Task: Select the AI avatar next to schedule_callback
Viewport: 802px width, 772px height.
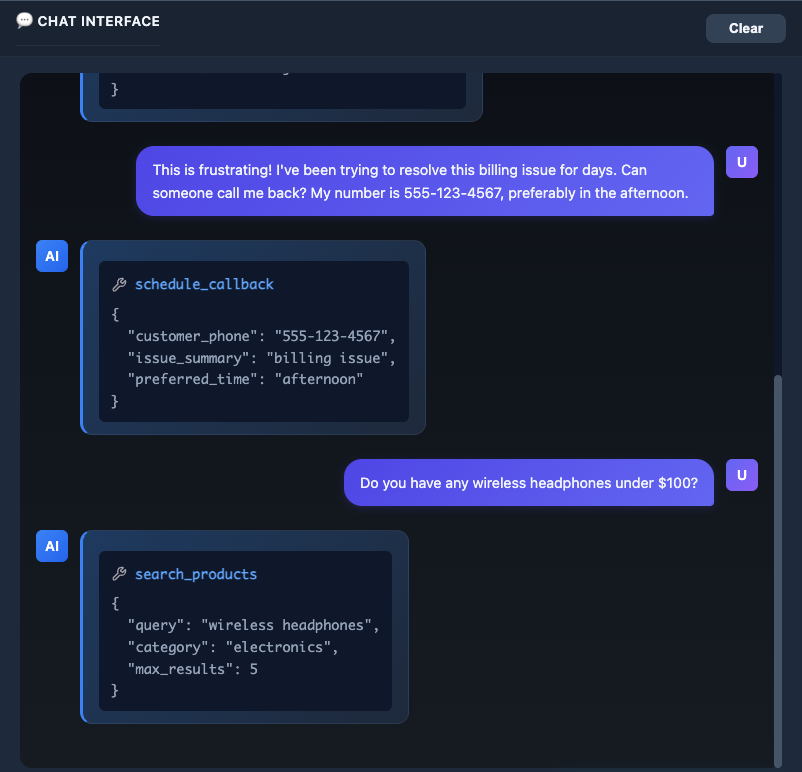Action: click(52, 256)
